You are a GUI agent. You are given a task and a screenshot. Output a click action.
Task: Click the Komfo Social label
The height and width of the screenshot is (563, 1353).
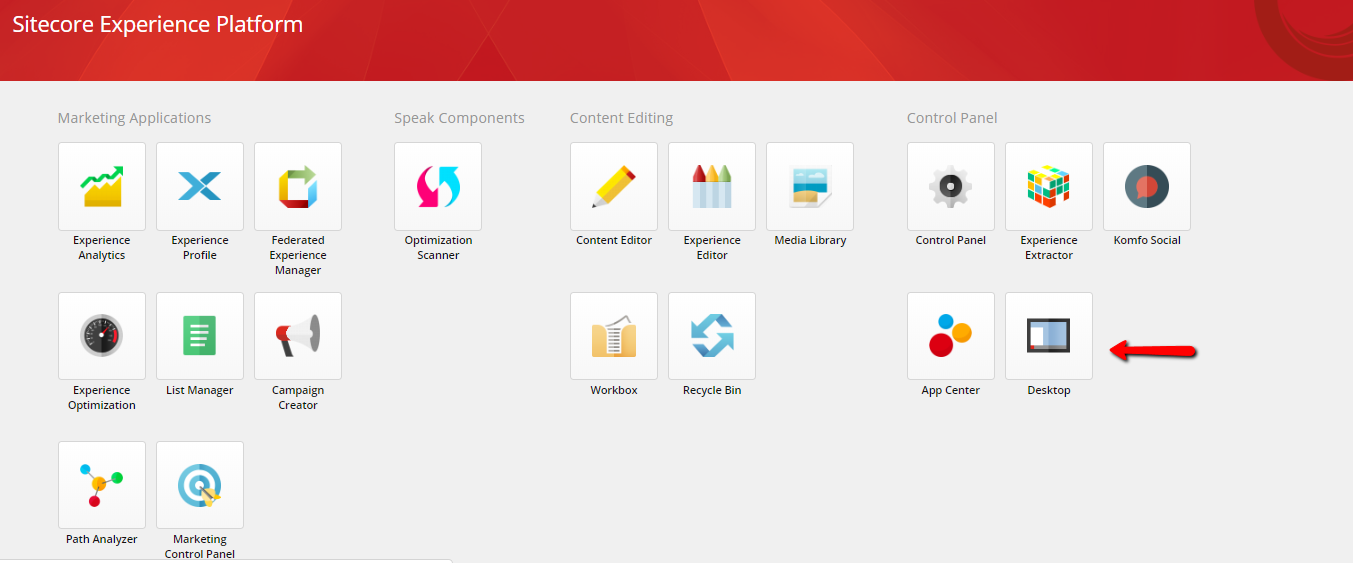point(1147,240)
